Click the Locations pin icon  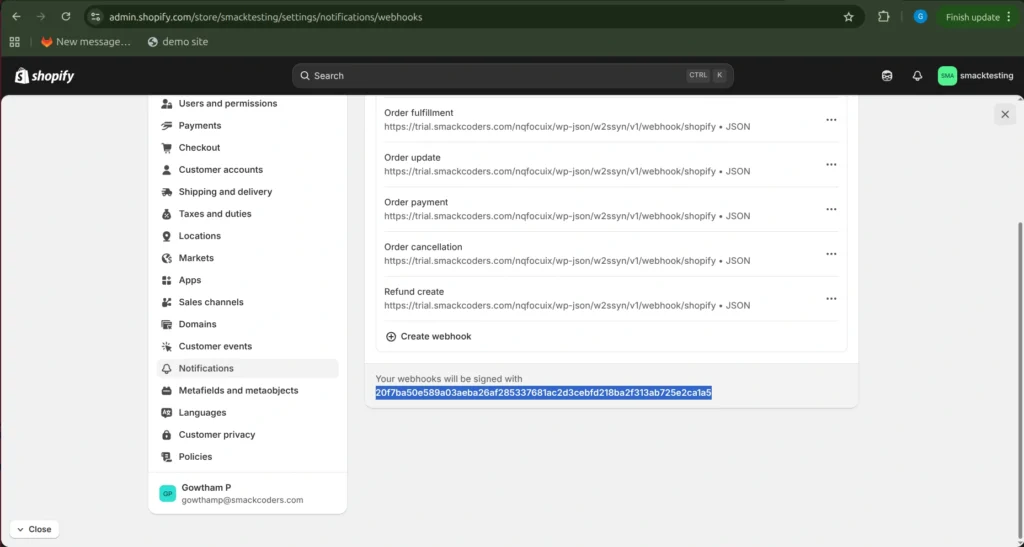pos(167,236)
